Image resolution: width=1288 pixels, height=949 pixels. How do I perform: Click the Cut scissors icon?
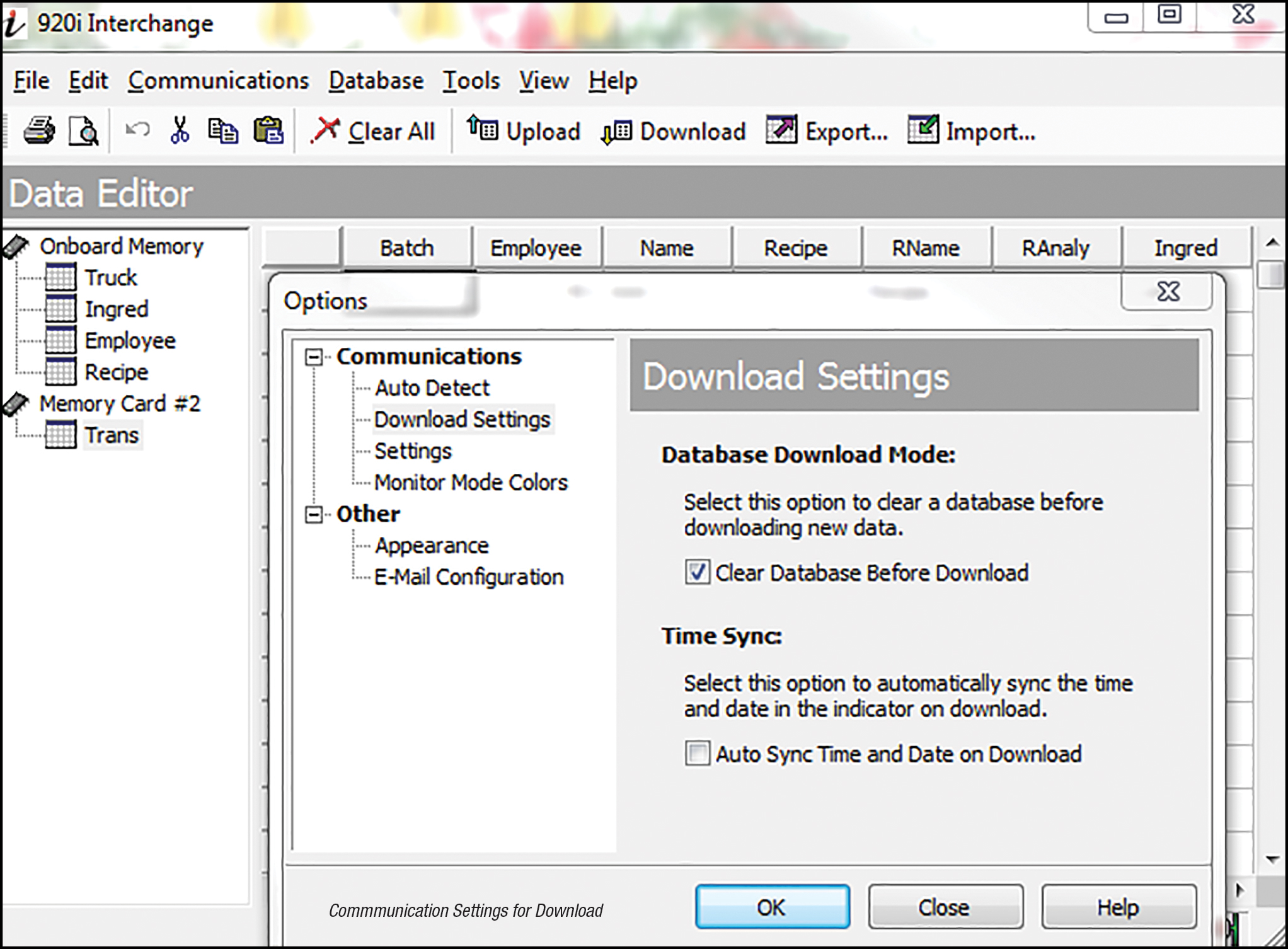[180, 130]
